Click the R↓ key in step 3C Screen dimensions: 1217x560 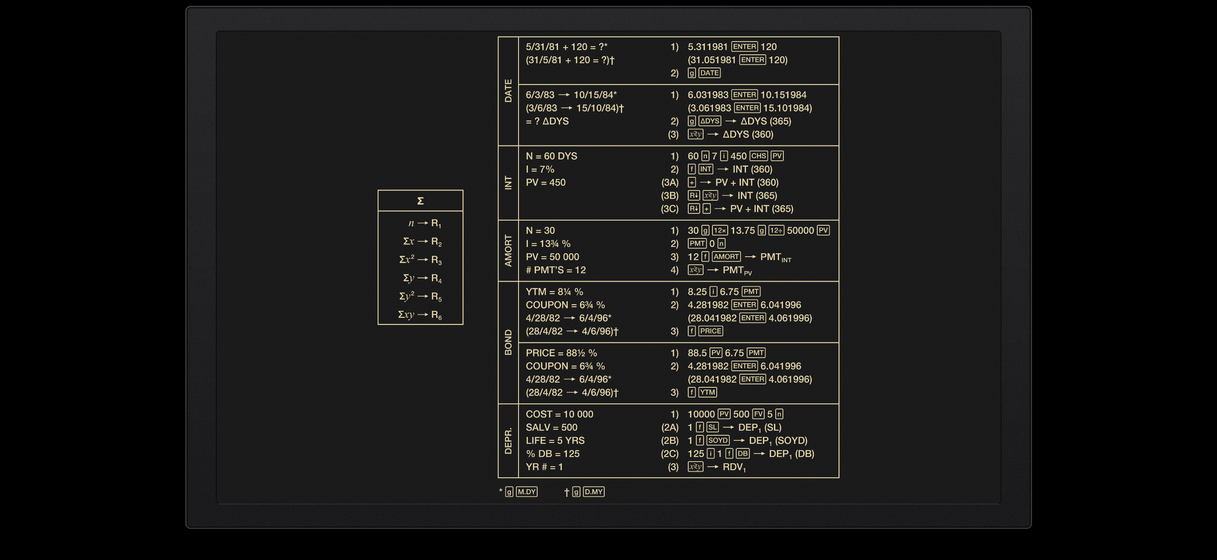pos(694,208)
